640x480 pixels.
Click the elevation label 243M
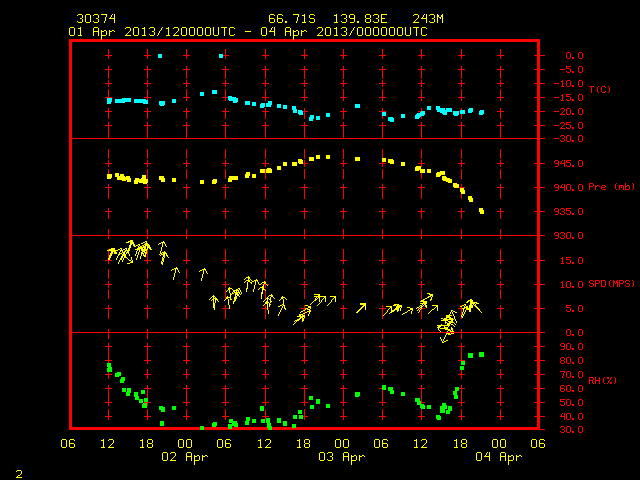(428, 19)
